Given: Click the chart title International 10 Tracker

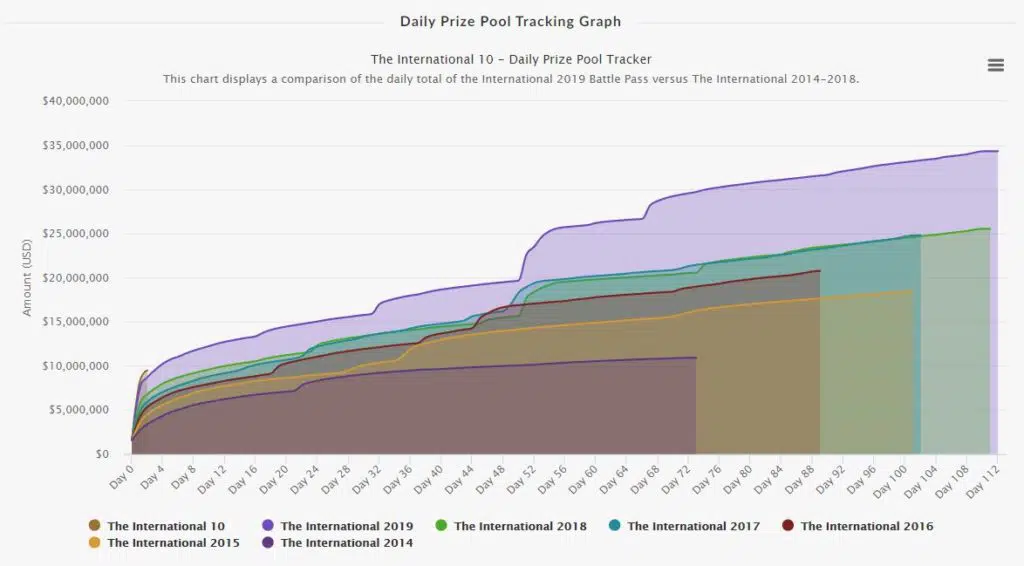Looking at the screenshot, I should pos(511,59).
